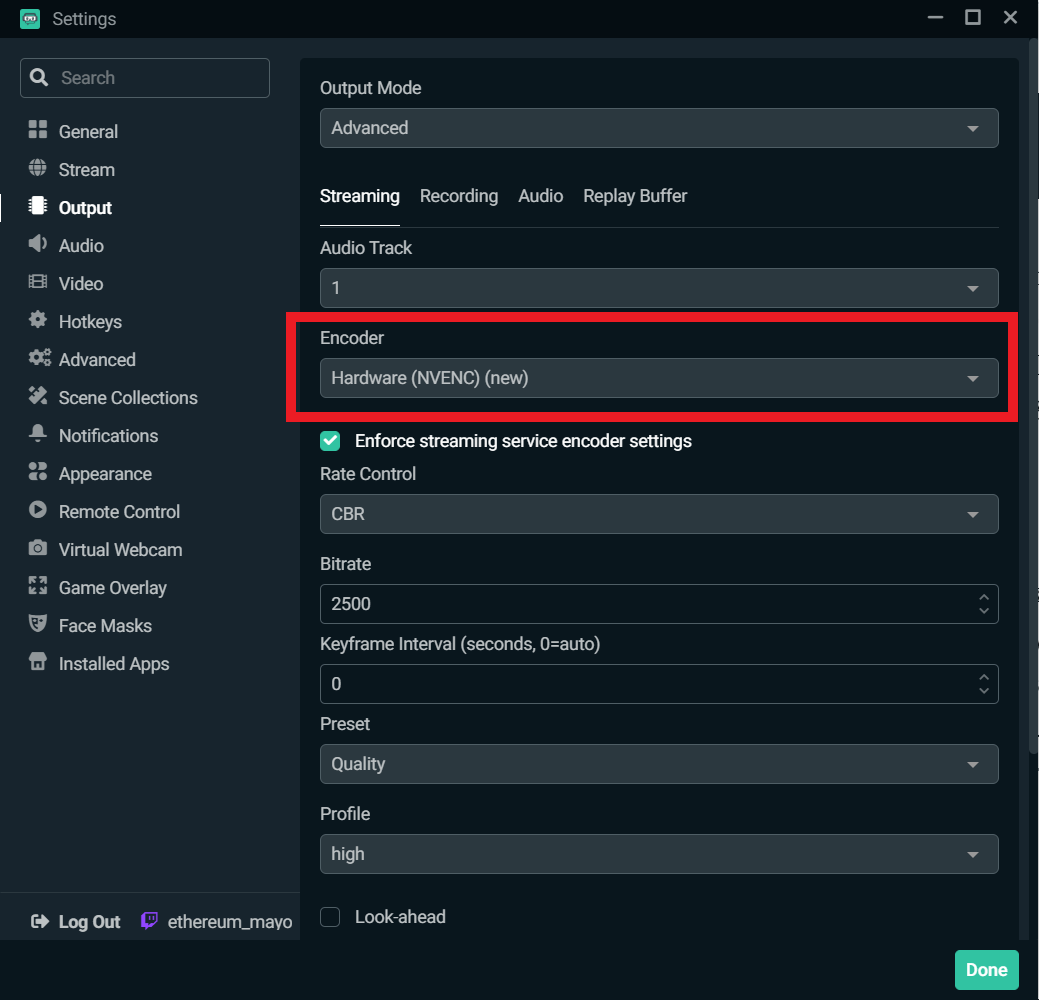This screenshot has width=1039, height=1000.
Task: Select the Hotkeys gear icon
Action: [38, 320]
